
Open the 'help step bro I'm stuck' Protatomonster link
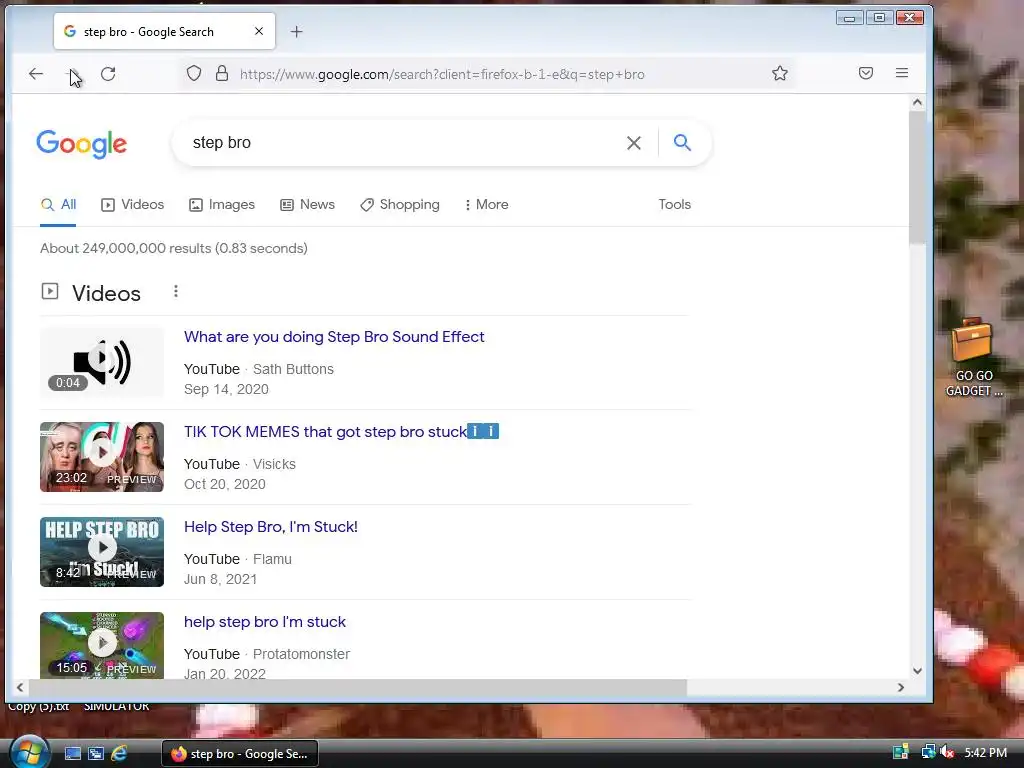click(x=264, y=622)
